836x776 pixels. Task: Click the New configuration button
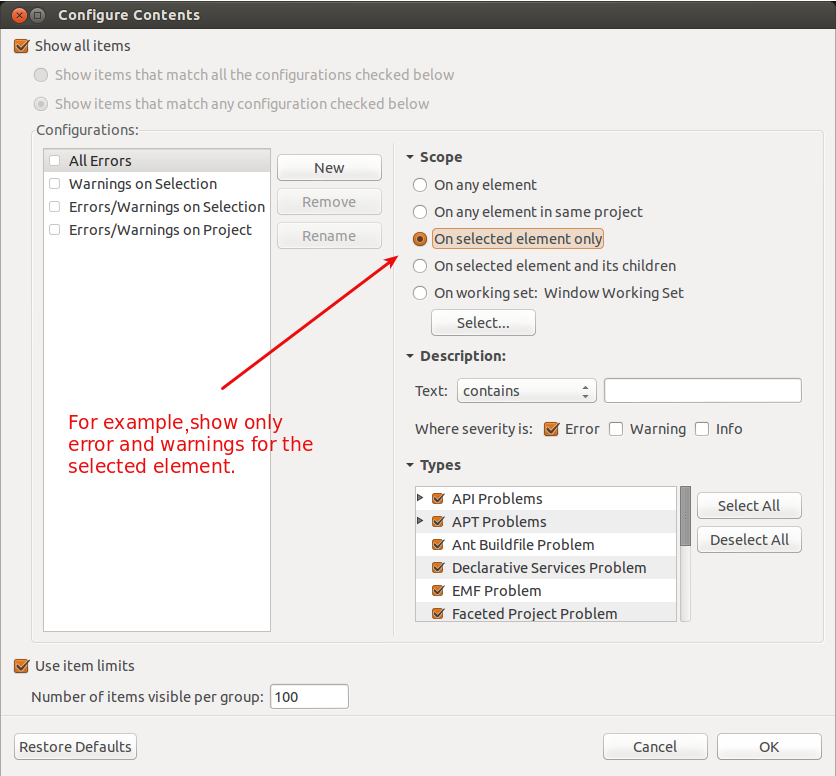click(329, 168)
